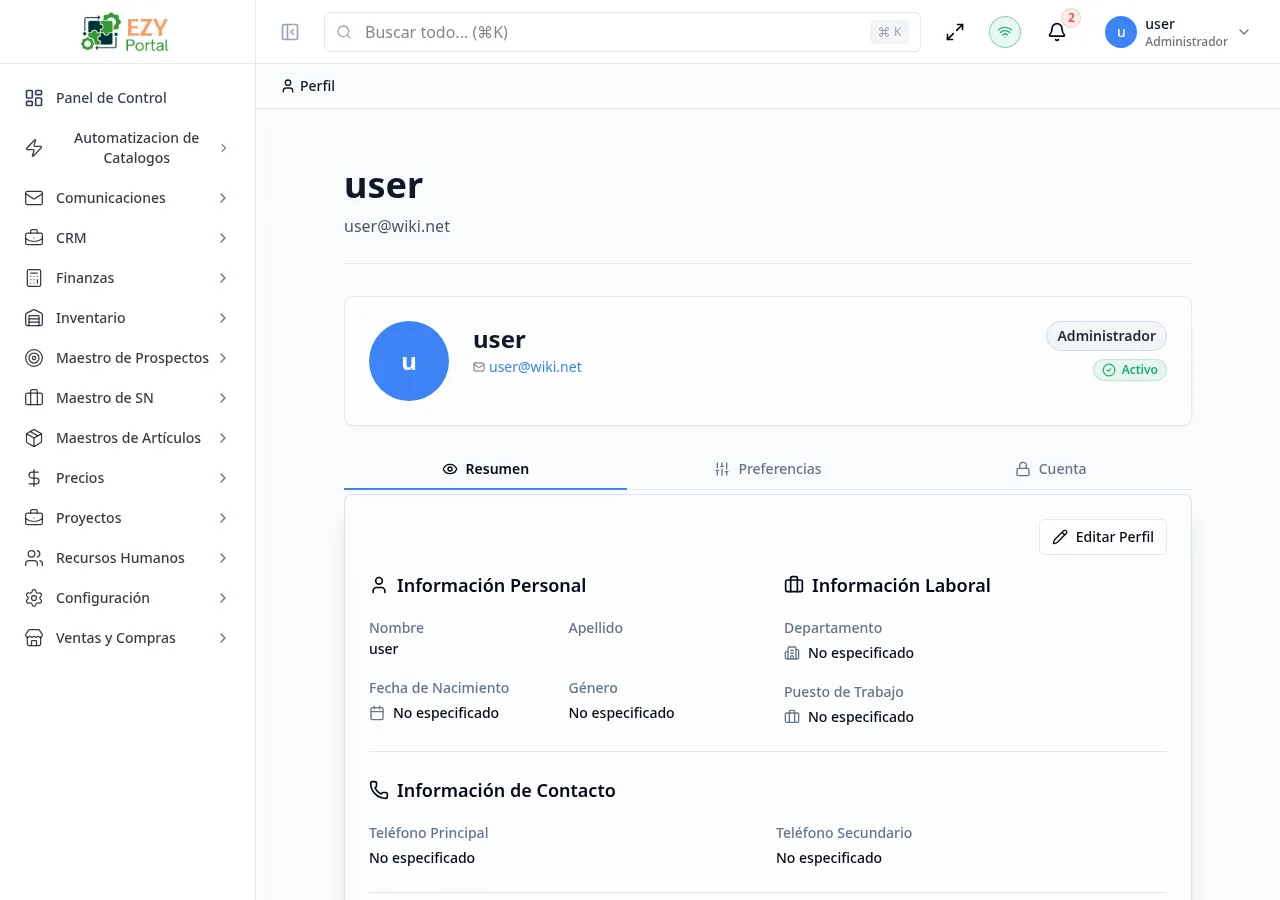
Task: Expand the Maestro de Prospectos chevron
Action: (223, 358)
